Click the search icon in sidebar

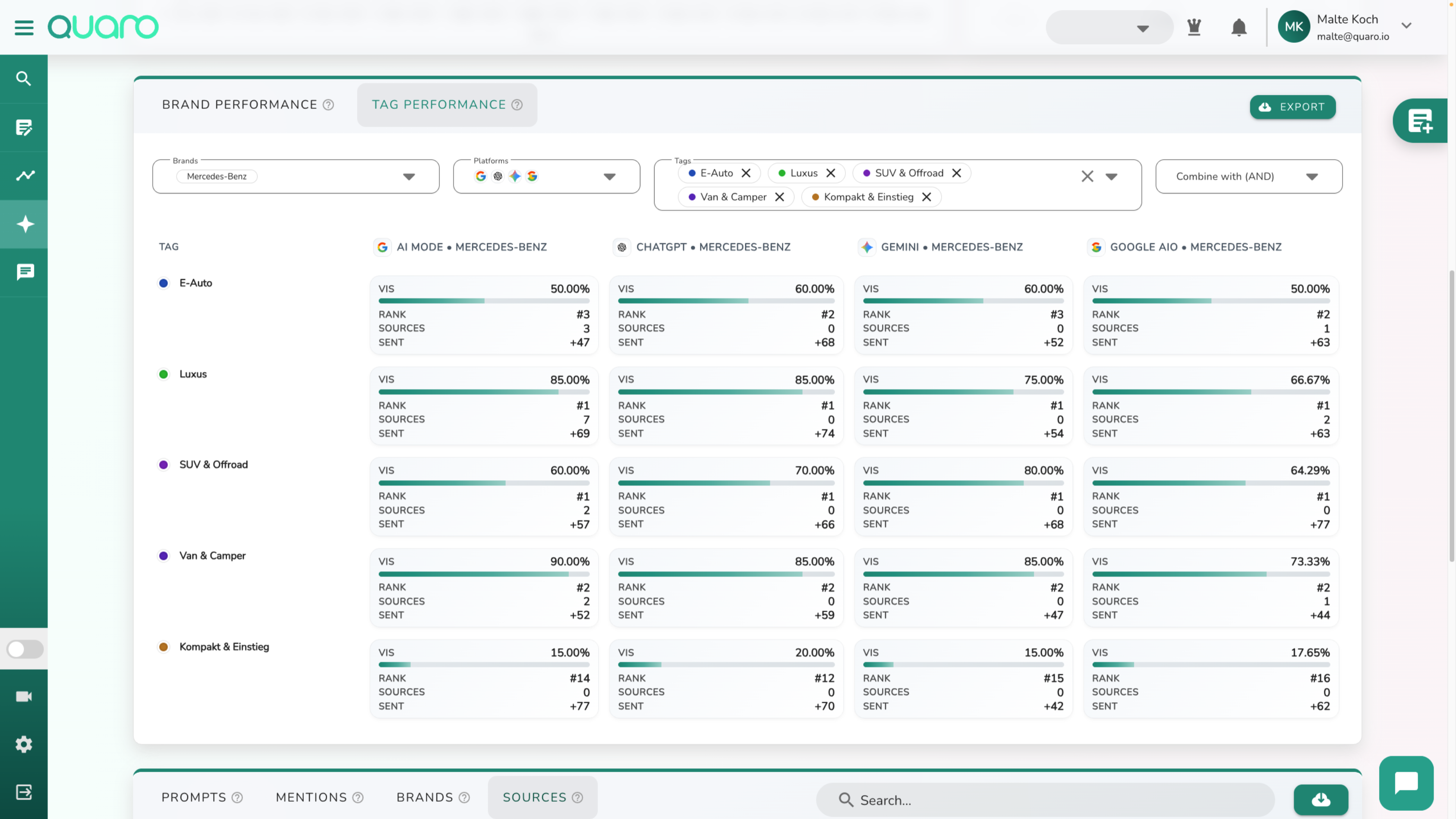24,79
